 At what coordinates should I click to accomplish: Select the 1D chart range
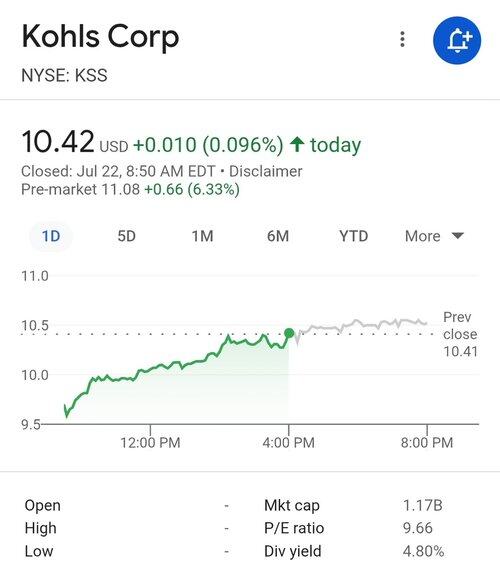51,236
